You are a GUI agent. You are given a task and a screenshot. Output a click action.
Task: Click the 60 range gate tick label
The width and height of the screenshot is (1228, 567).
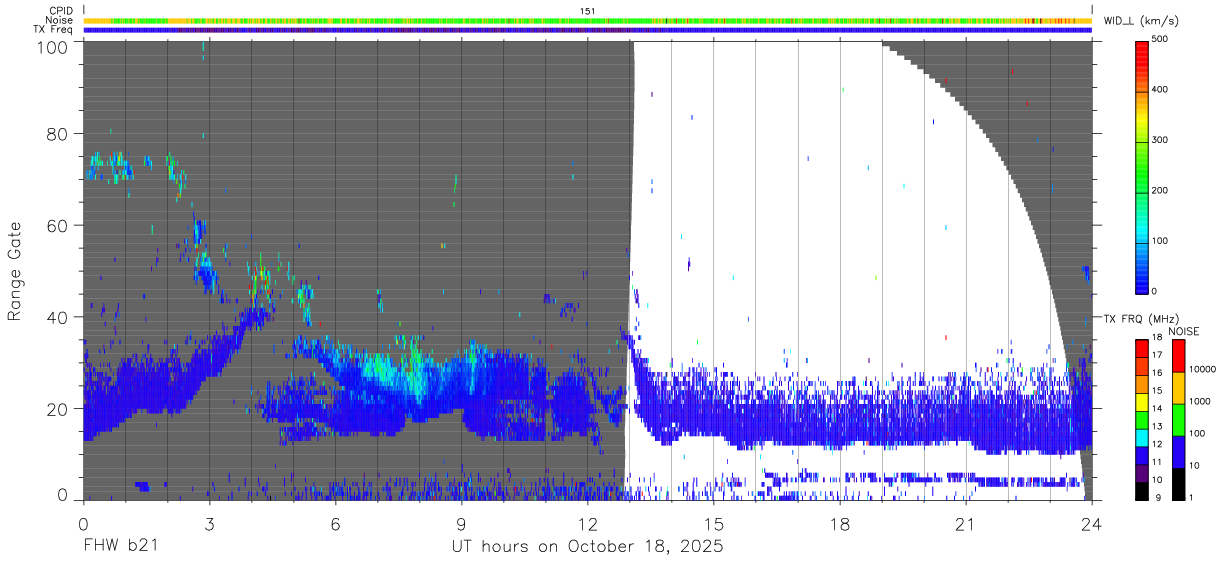coord(59,225)
